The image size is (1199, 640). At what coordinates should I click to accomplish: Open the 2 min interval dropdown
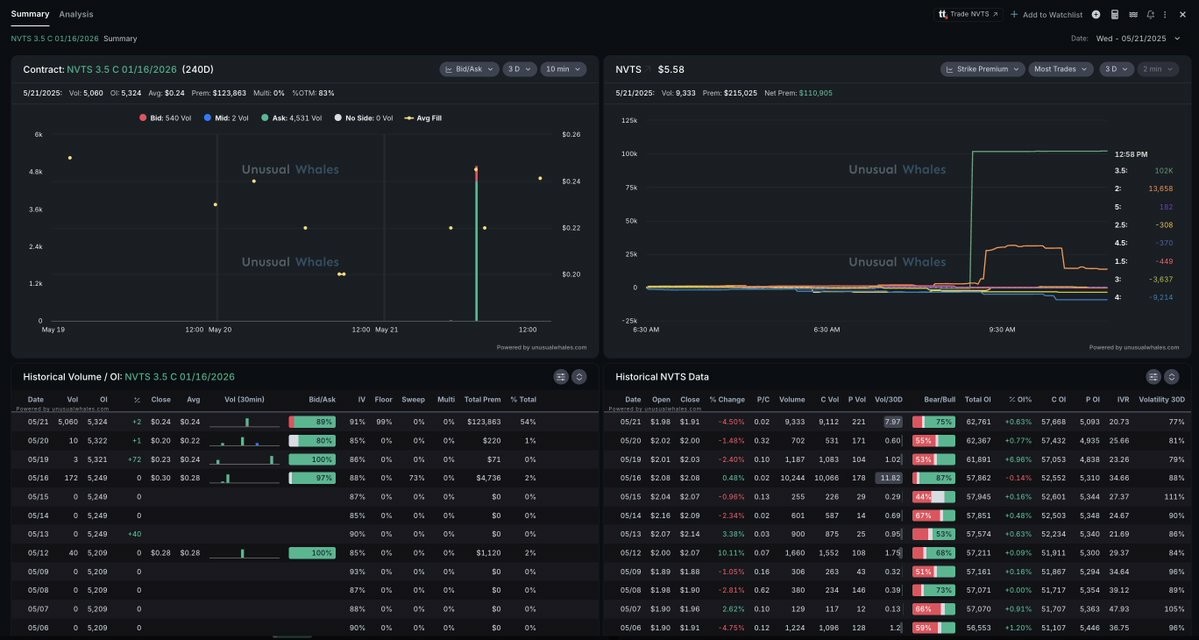[x=1159, y=70]
